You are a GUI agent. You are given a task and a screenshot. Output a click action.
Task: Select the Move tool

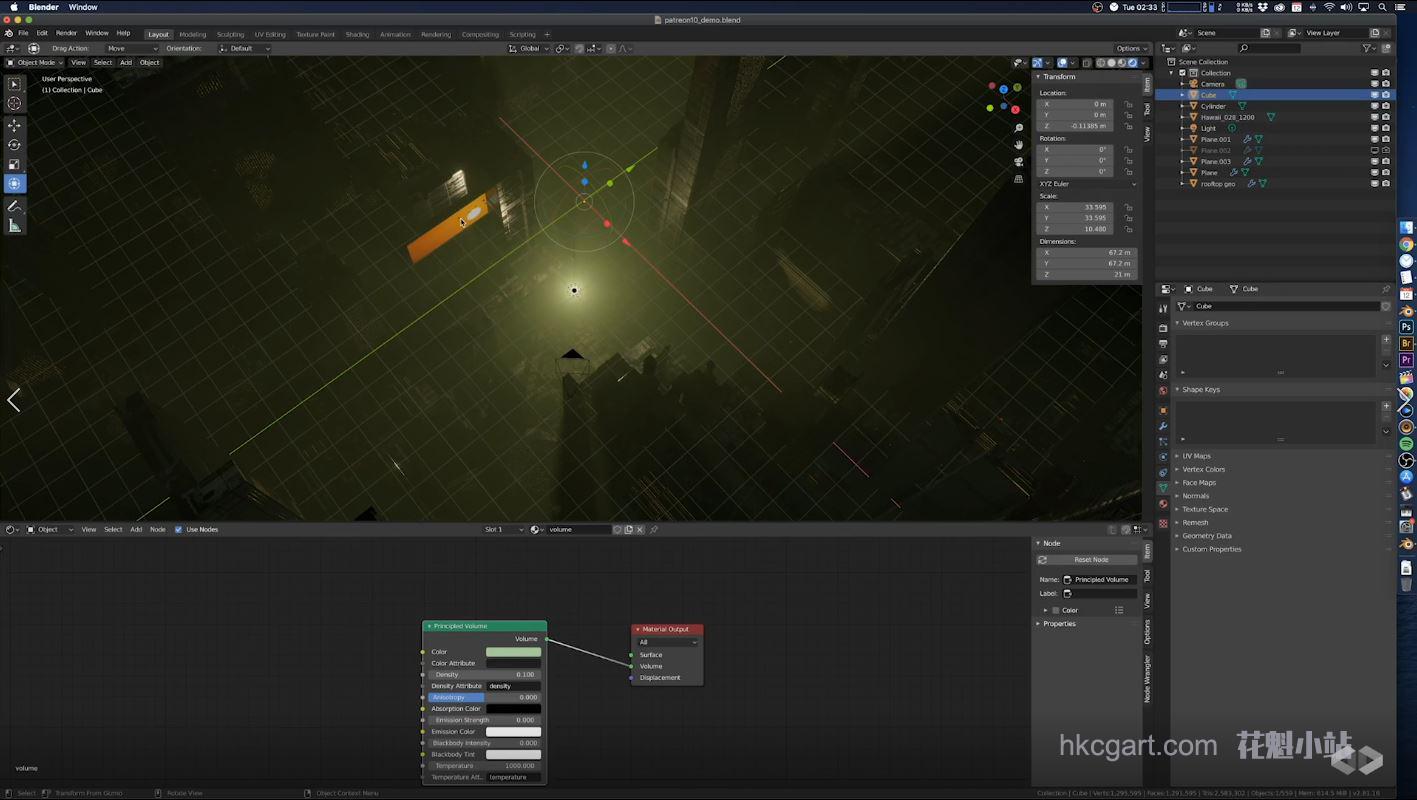pyautogui.click(x=14, y=126)
